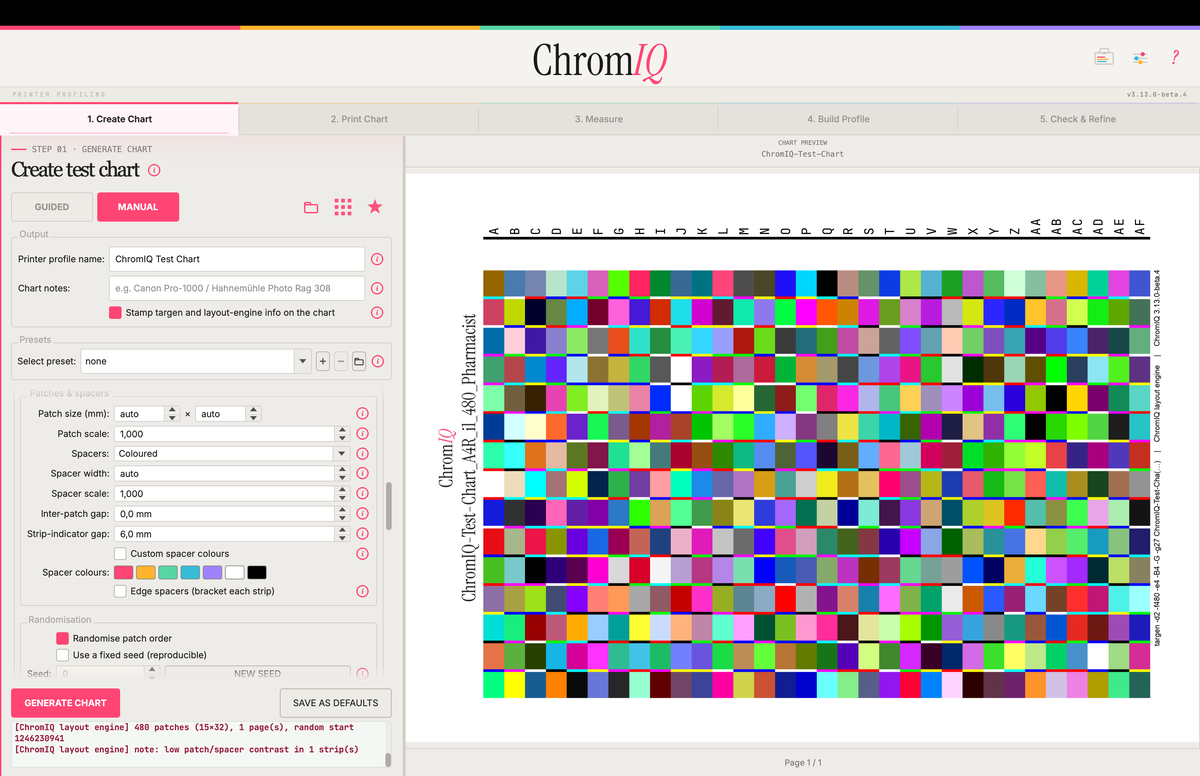This screenshot has width=1200, height=776.
Task: Click the Printer profile name input field
Action: pyautogui.click(x=237, y=259)
